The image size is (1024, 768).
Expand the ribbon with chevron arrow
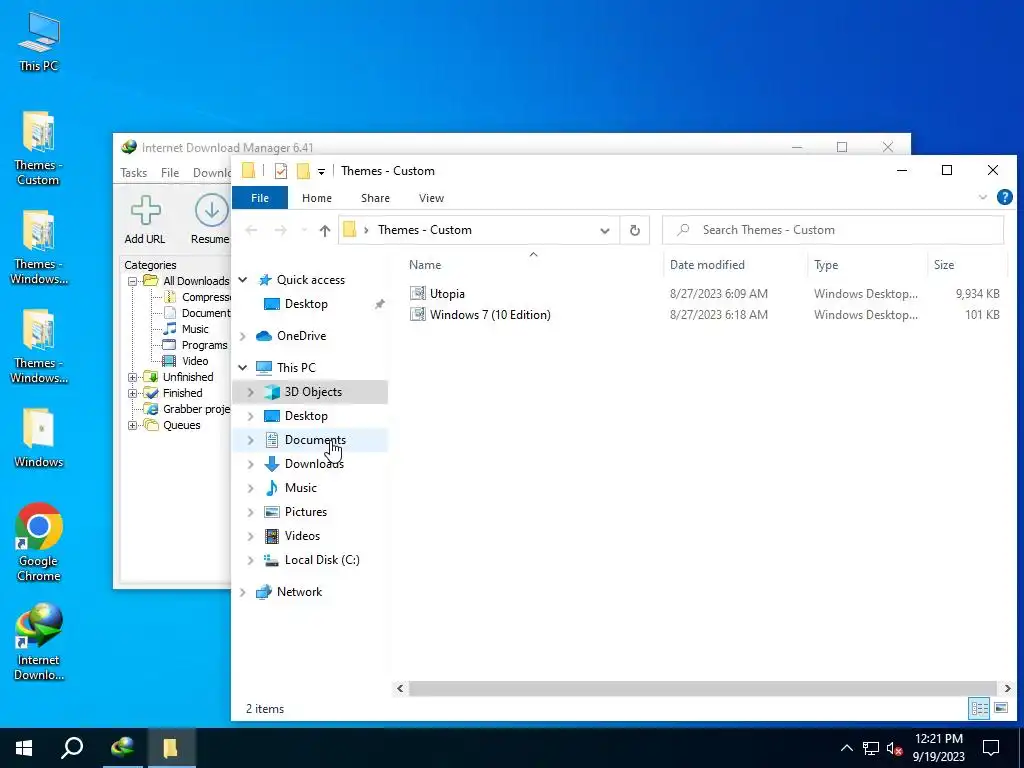tap(982, 197)
